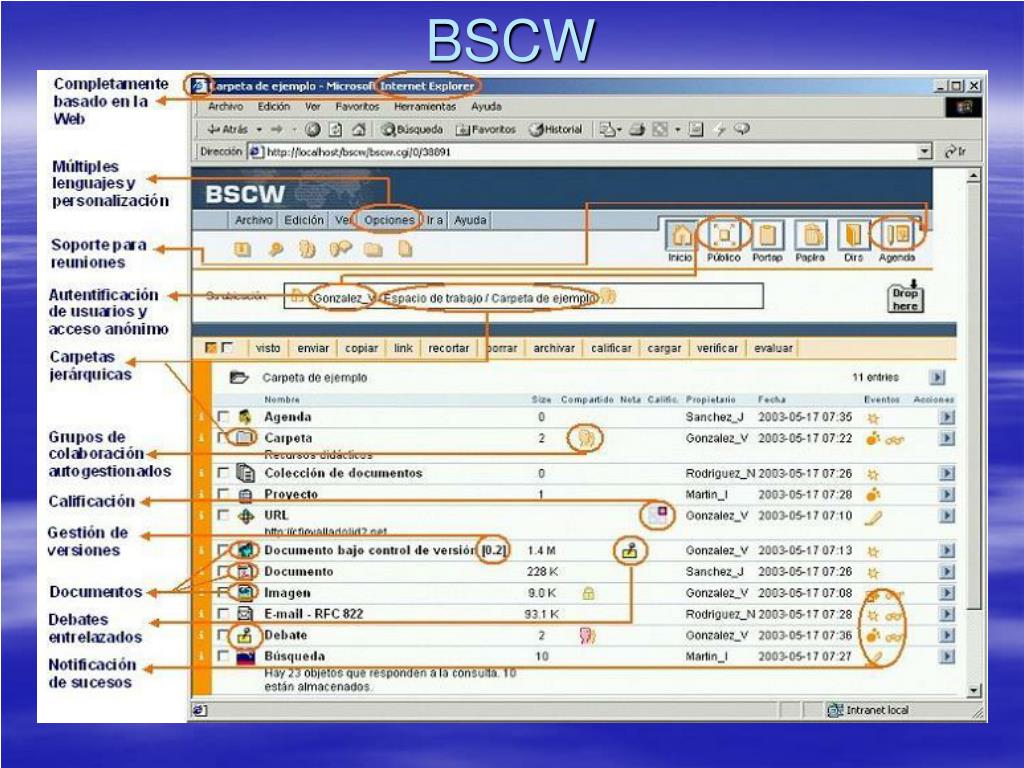Click the copiar action button
1024x768 pixels.
tap(362, 348)
